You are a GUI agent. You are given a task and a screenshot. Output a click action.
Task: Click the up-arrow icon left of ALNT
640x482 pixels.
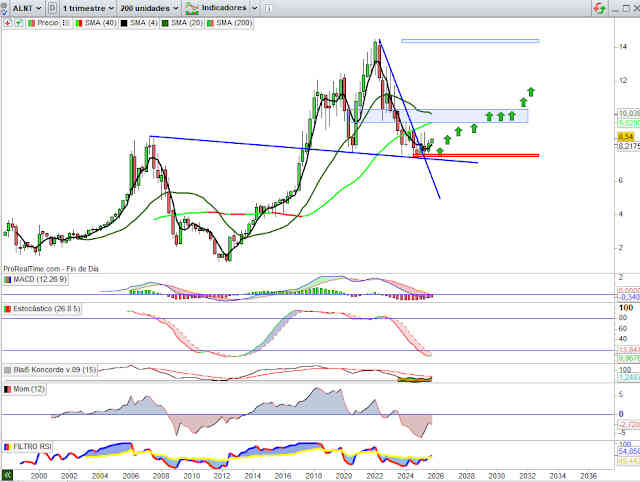6,7
